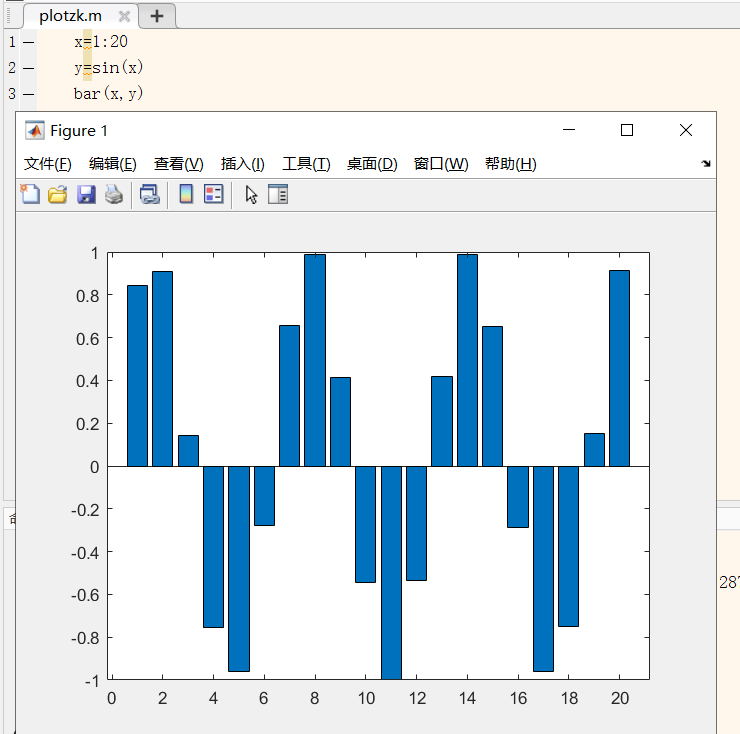The height and width of the screenshot is (734, 740).
Task: Save the figure with the floppy disk icon
Action: [x=86, y=194]
